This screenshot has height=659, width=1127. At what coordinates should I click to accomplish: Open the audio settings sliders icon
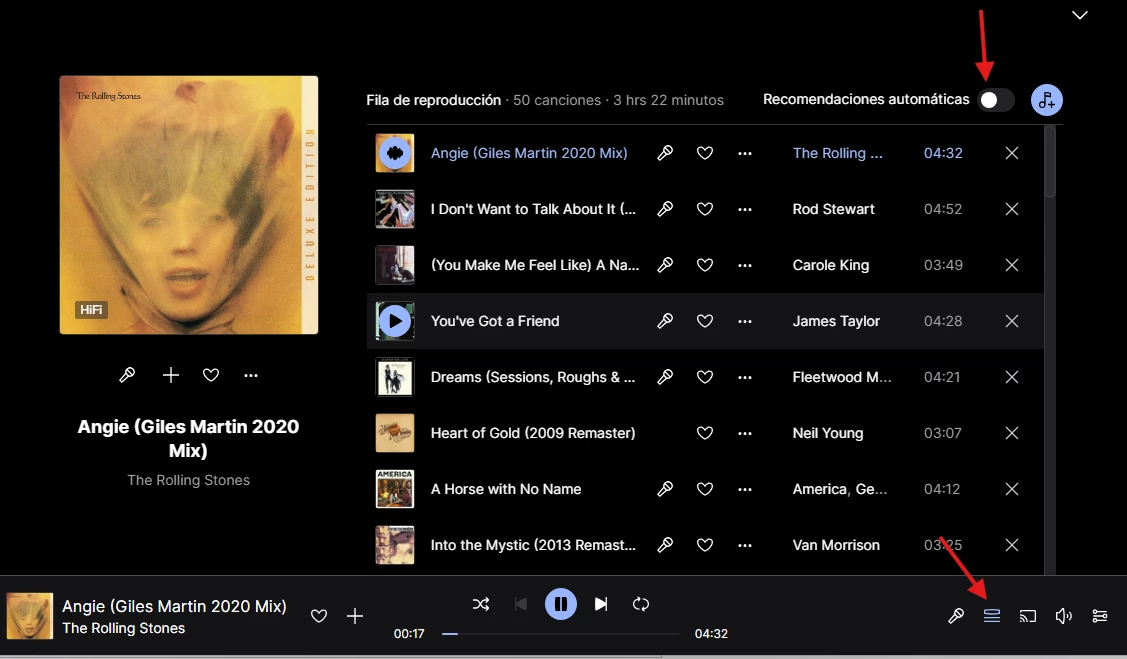tap(1100, 616)
